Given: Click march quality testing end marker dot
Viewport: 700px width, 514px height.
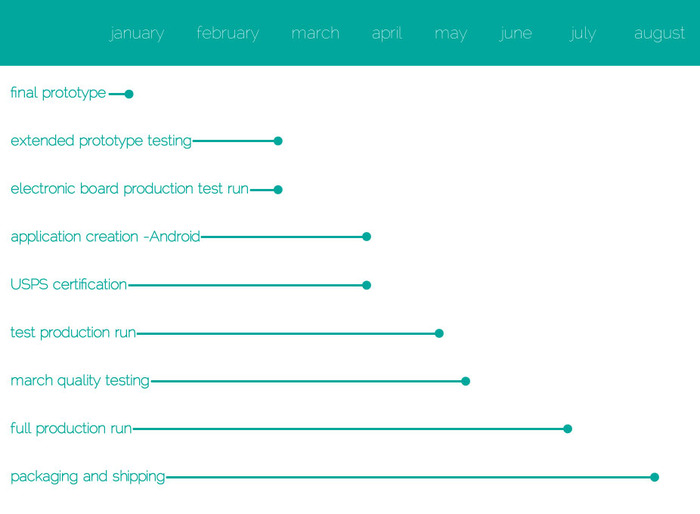Looking at the screenshot, I should [x=465, y=381].
